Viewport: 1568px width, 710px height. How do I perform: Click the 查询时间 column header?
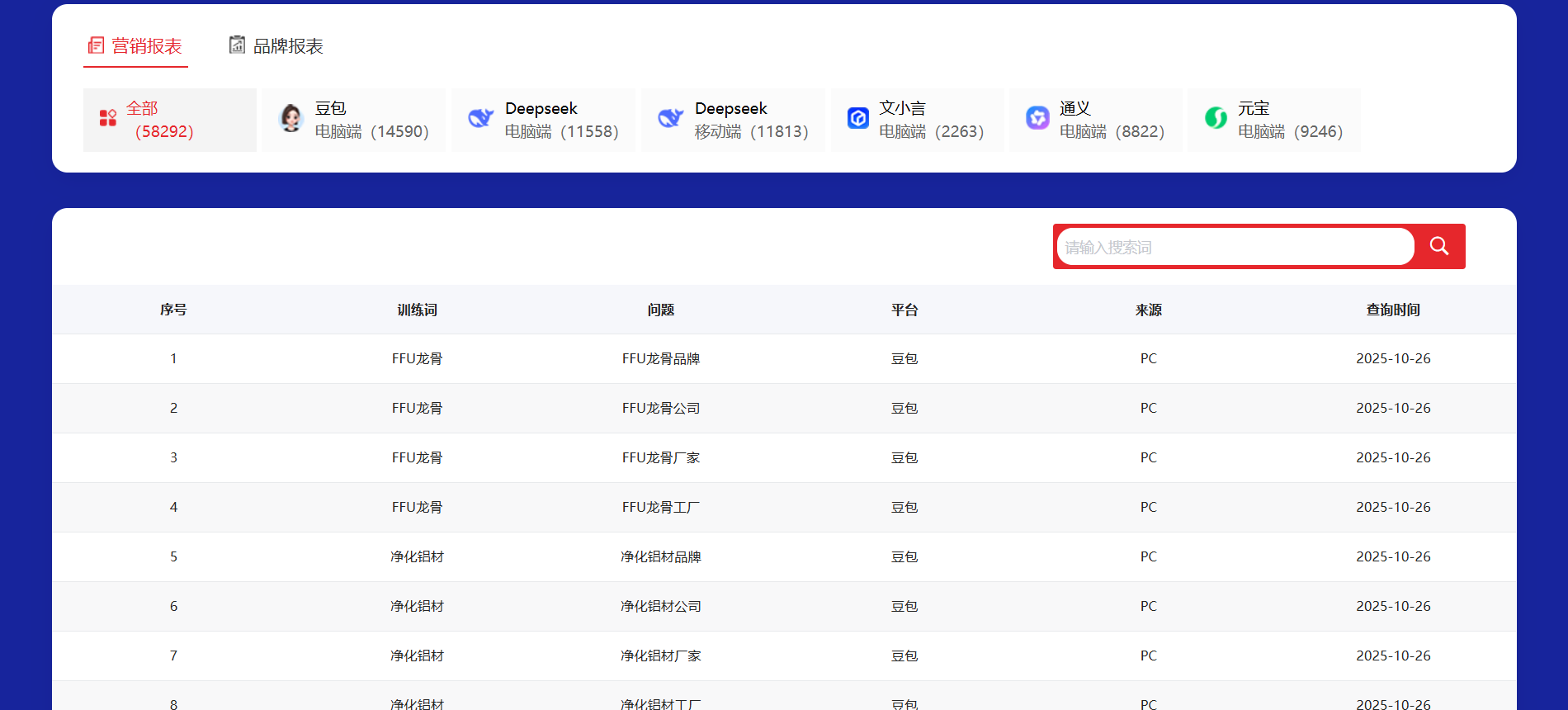pyautogui.click(x=1393, y=310)
